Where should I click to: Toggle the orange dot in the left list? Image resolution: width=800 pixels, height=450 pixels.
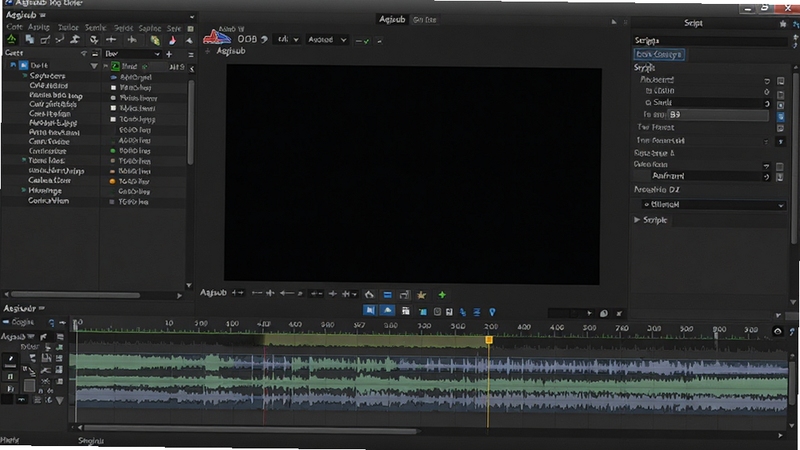coord(113,181)
